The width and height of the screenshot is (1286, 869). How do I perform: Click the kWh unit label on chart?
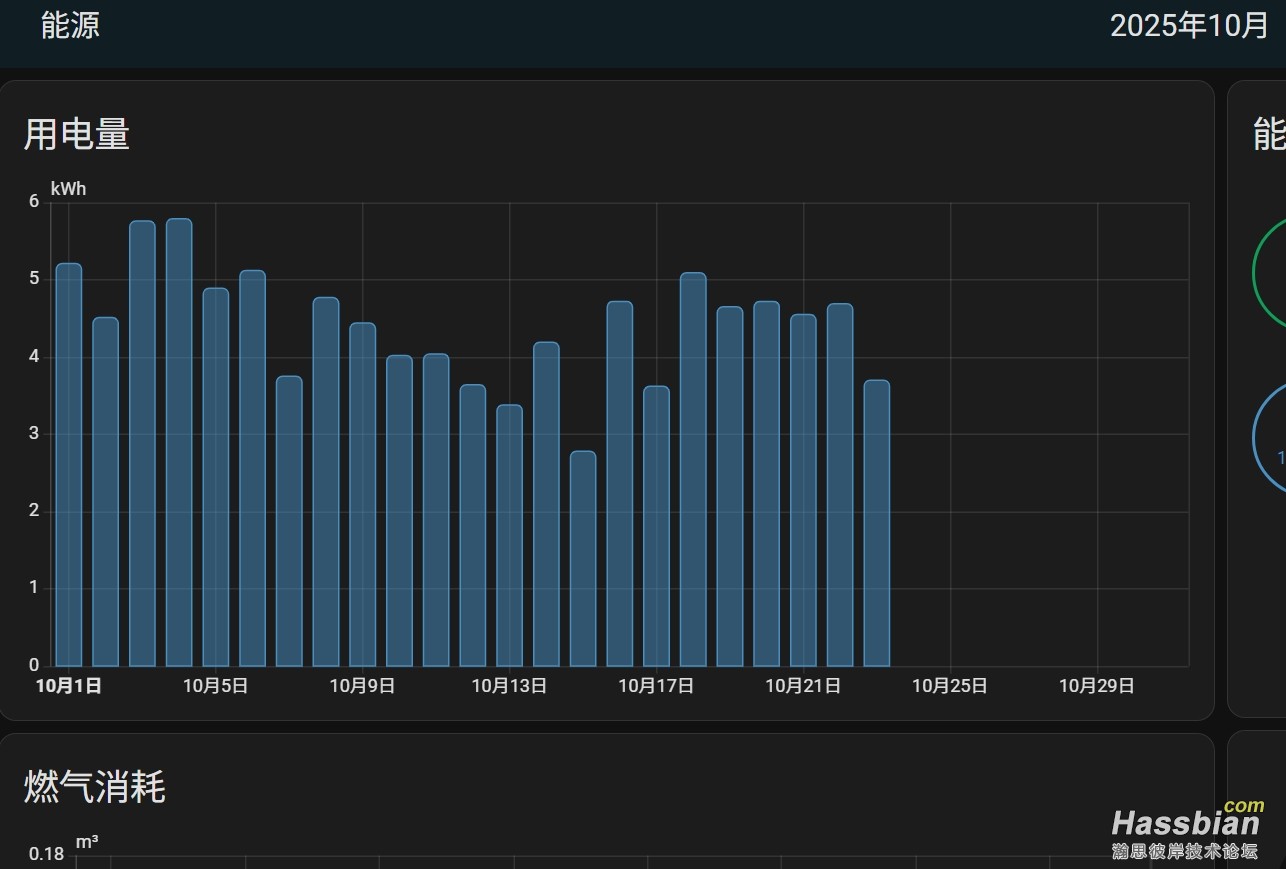pos(68,189)
